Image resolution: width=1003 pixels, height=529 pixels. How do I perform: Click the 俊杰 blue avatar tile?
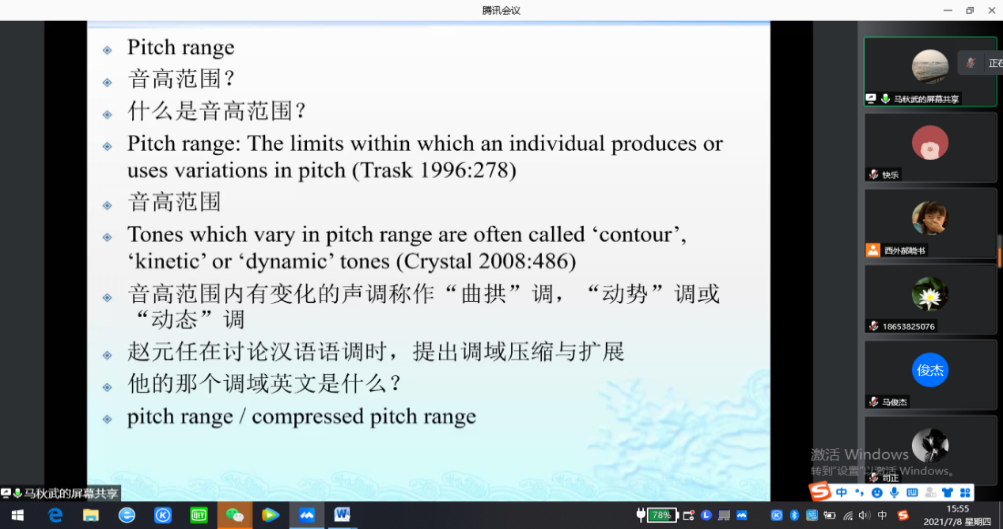(x=930, y=370)
